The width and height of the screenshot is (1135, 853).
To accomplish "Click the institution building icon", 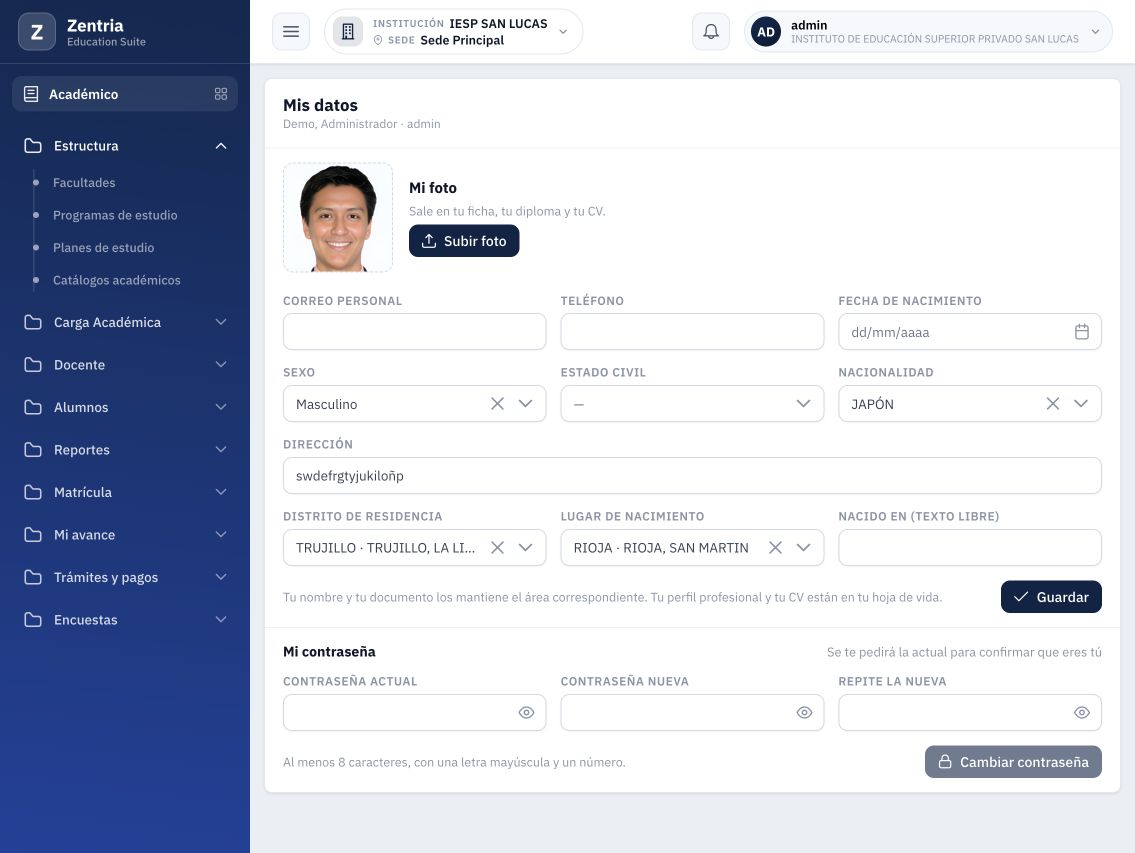I will [347, 32].
